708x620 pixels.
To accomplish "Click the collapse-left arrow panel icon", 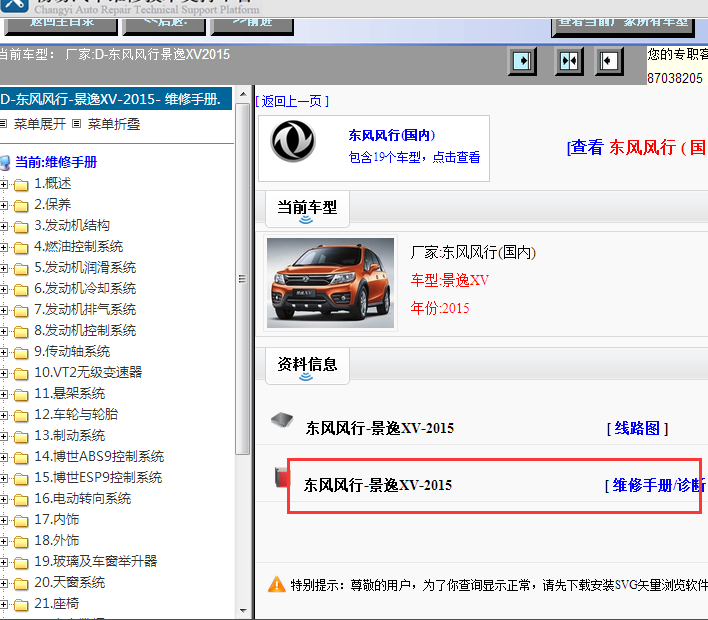I will coord(609,61).
